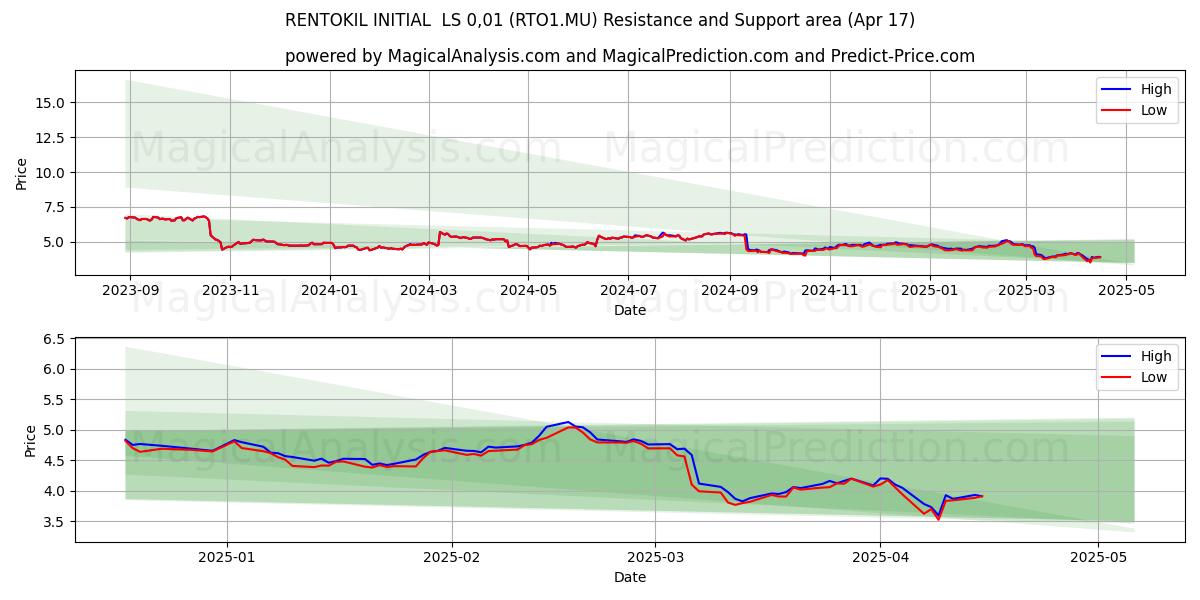Click the "2025-05" tick label on the top chart

coord(1126,290)
